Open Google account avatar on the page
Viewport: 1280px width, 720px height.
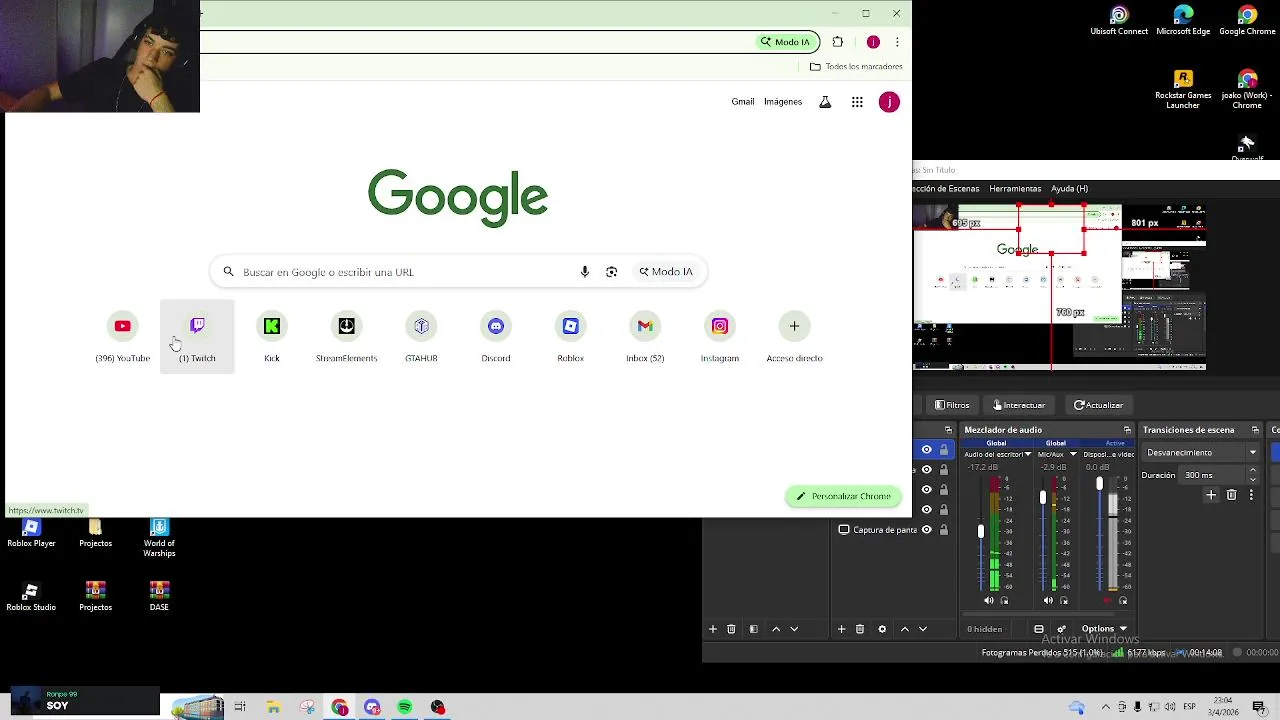point(889,102)
